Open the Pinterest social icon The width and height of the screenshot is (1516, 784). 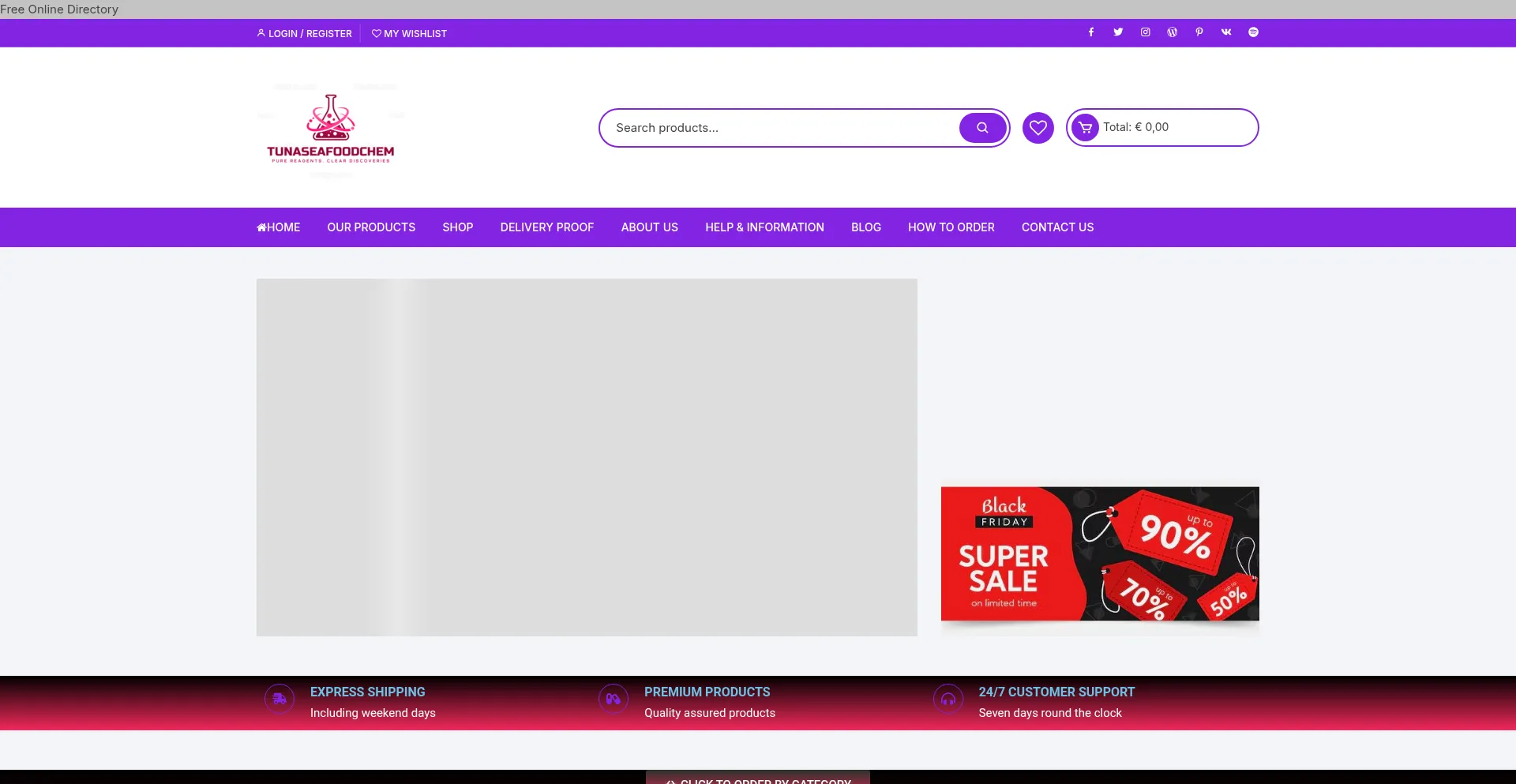[1199, 32]
